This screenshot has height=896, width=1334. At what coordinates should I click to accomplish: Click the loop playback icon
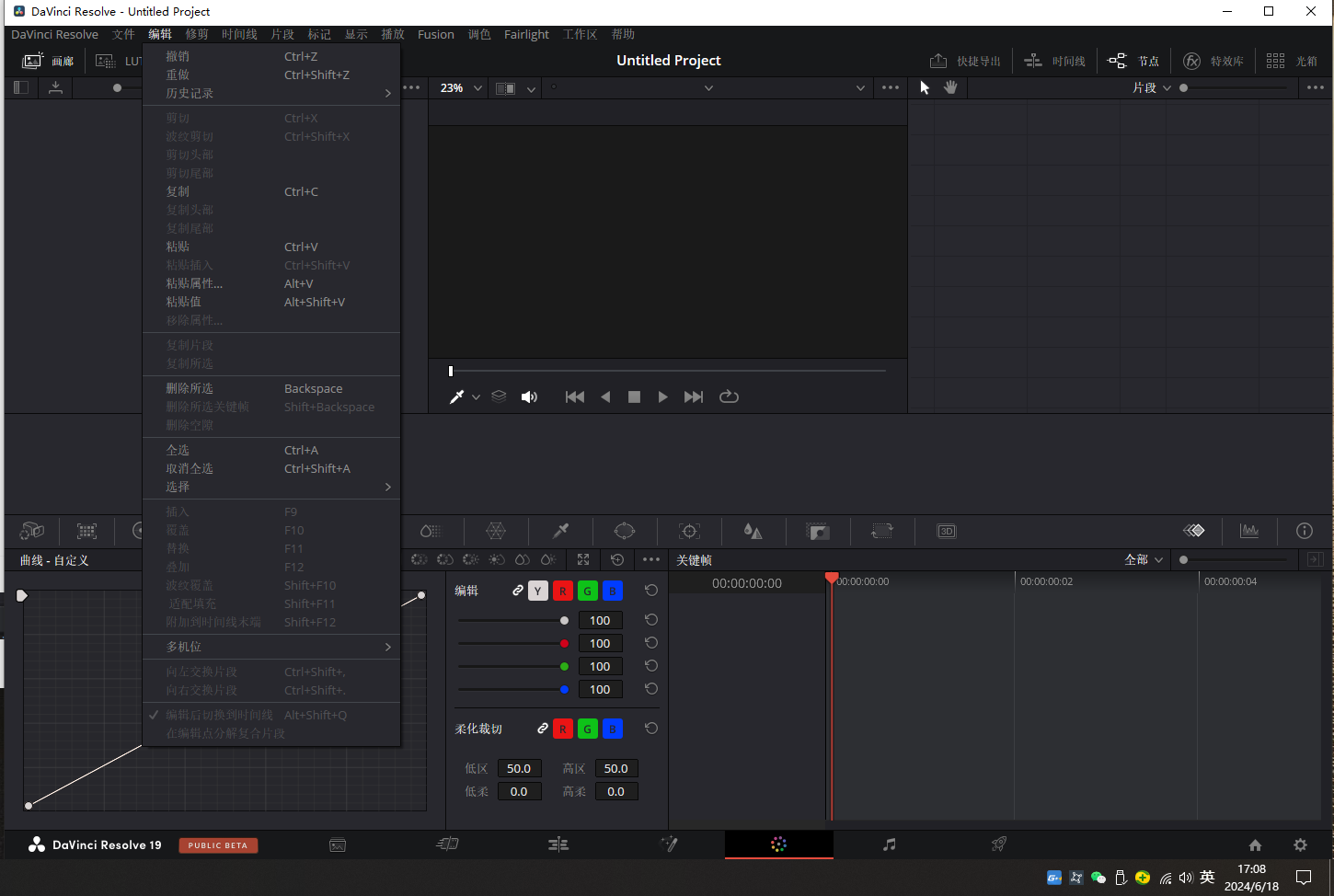click(729, 396)
